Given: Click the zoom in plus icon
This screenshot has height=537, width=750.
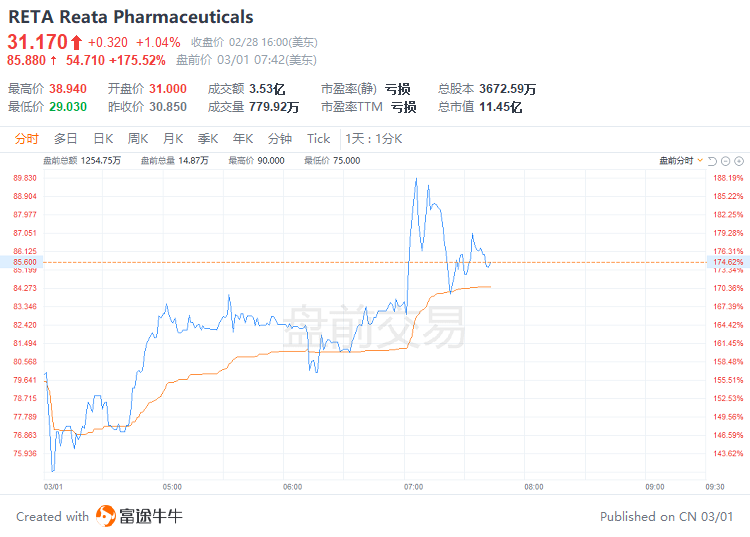Looking at the screenshot, I should click(x=739, y=161).
